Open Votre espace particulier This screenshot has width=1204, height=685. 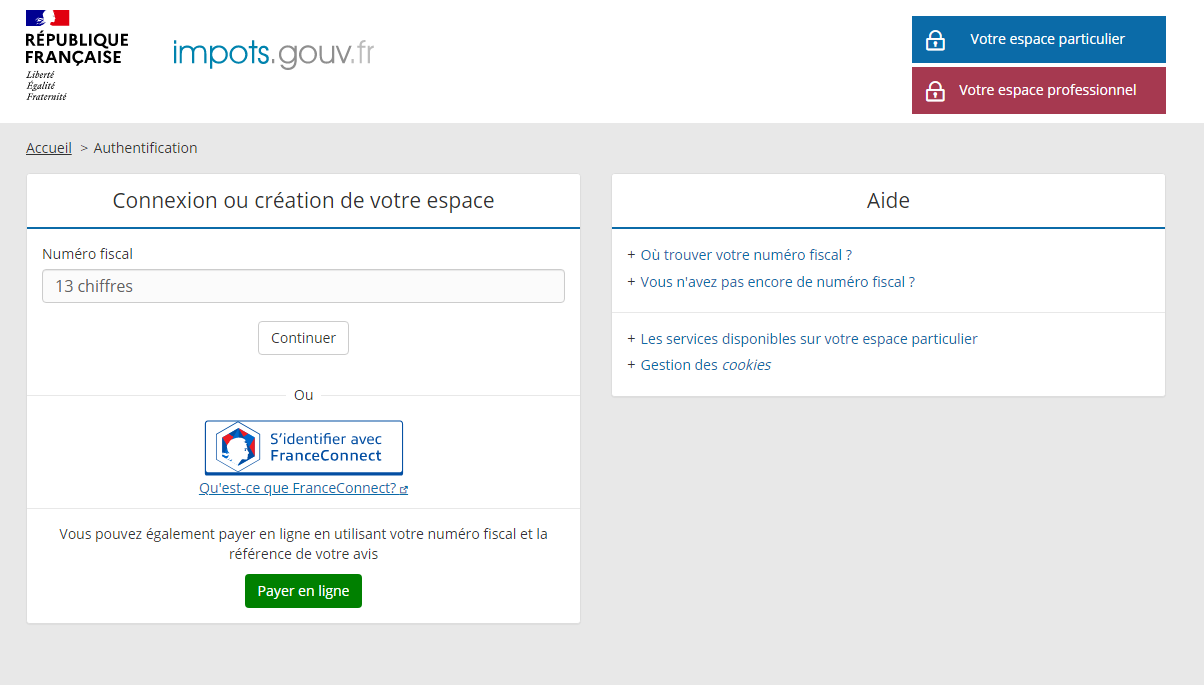tap(1039, 39)
